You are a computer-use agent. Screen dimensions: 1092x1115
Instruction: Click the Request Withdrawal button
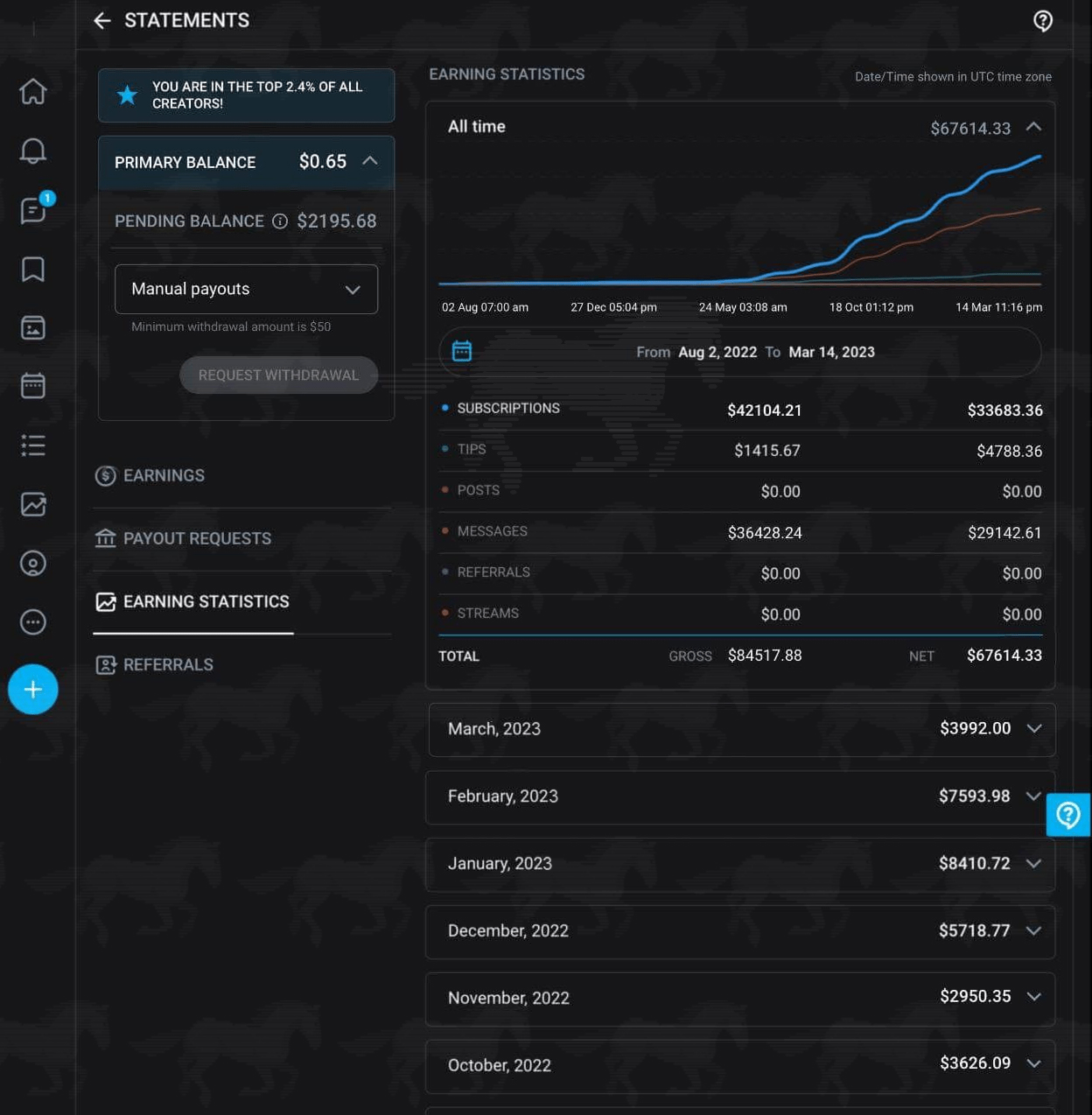[x=278, y=375]
